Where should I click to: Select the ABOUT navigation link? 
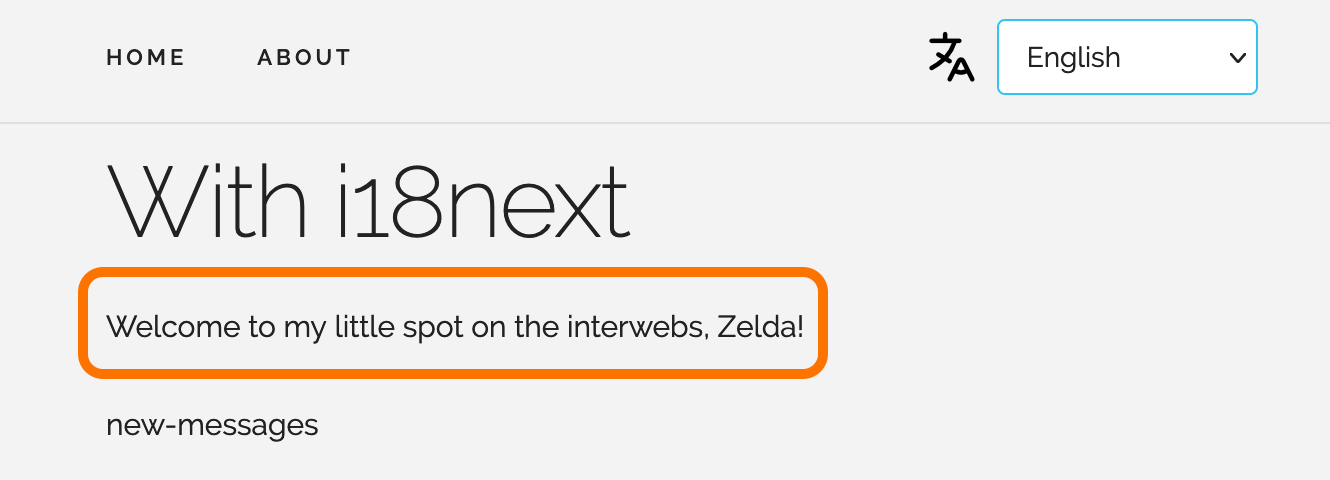click(304, 58)
